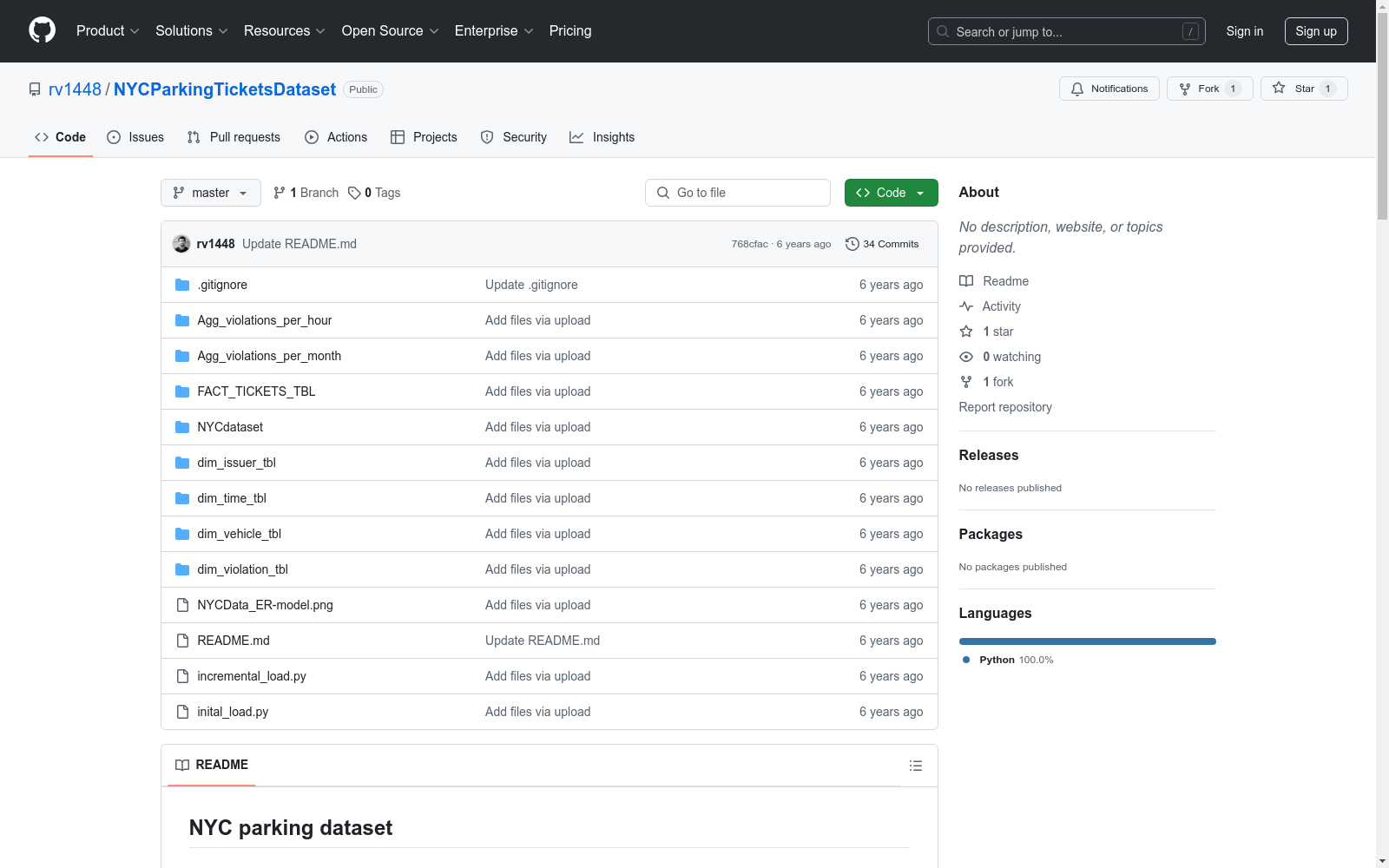Switch to the Pull requests tab

pyautogui.click(x=234, y=137)
